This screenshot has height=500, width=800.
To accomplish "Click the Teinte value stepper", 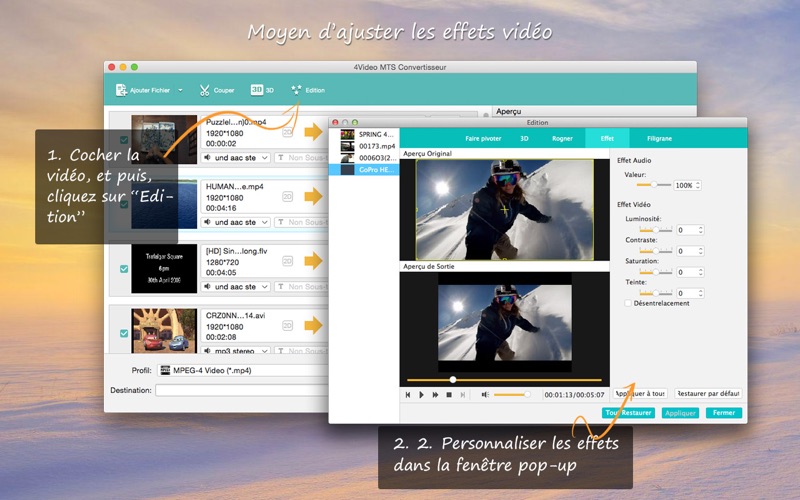I will (701, 293).
